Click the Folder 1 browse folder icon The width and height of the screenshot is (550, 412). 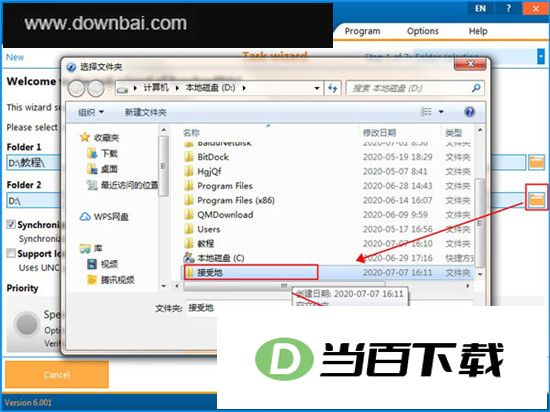coord(536,162)
